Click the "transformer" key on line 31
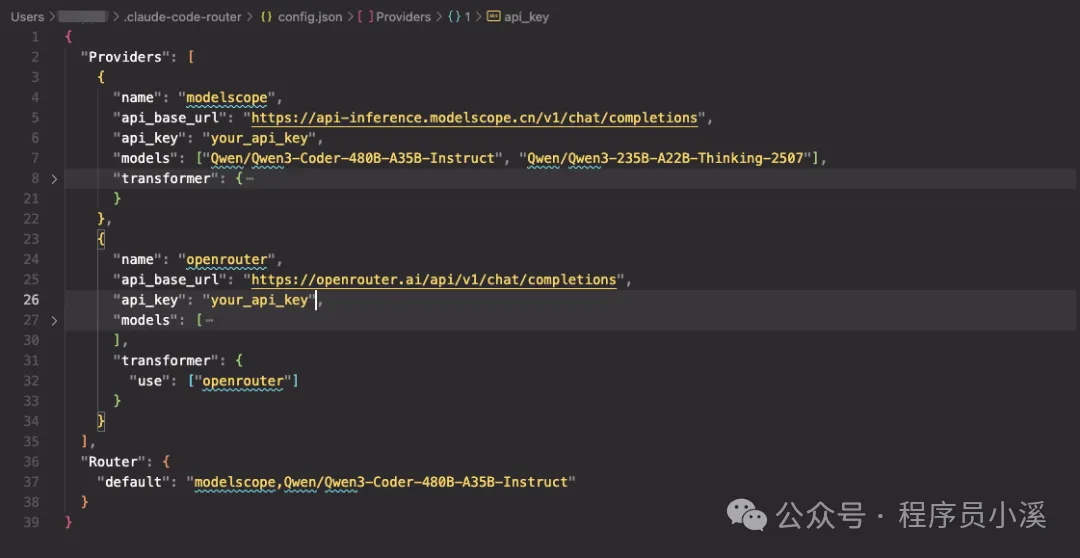Image resolution: width=1080 pixels, height=558 pixels. (x=166, y=361)
